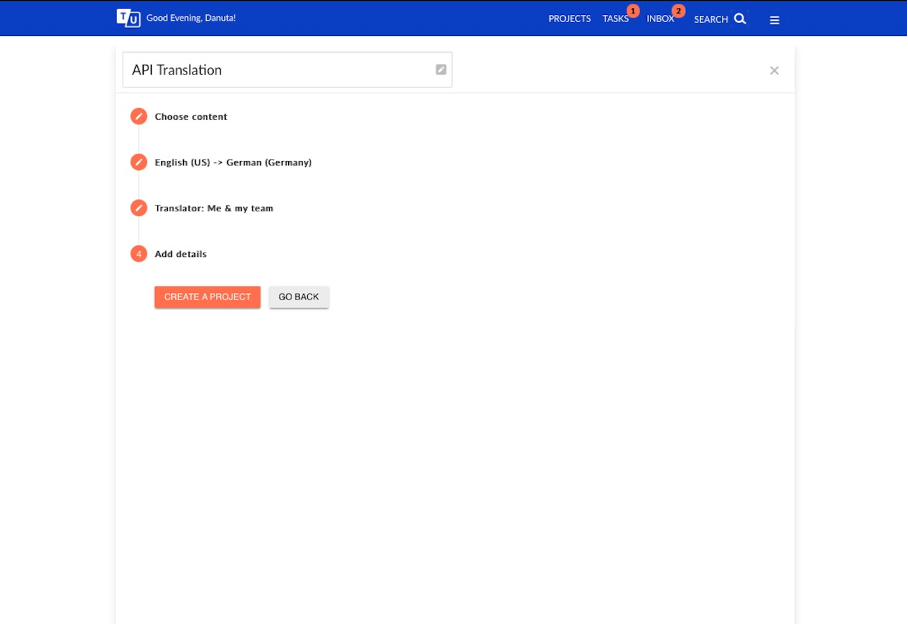The height and width of the screenshot is (624, 908).
Task: Click the step 4 number circle
Action: (x=138, y=254)
